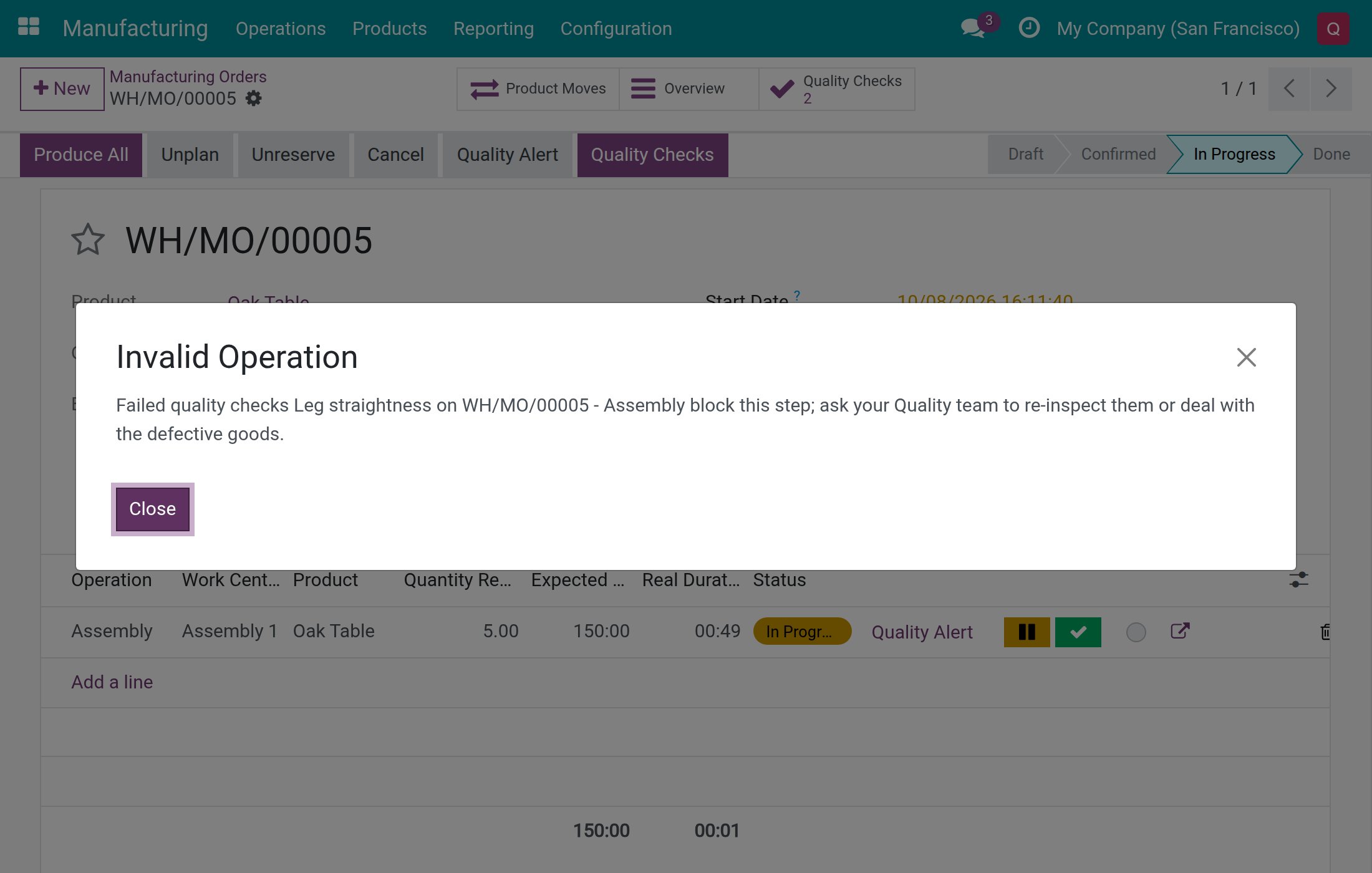The width and height of the screenshot is (1372, 873).
Task: Select the Done status stage
Action: (1331, 154)
